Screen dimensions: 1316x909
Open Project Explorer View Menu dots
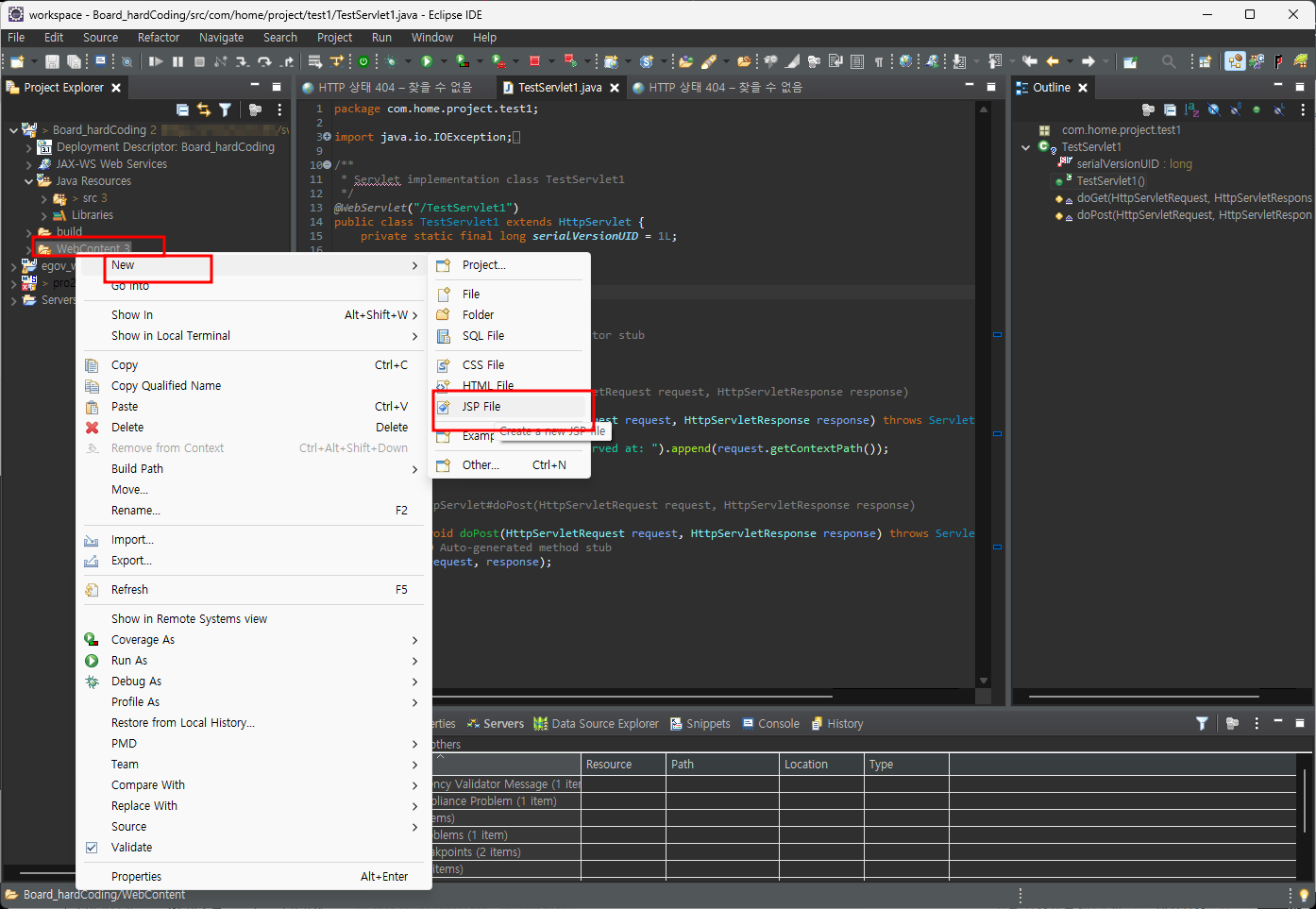(279, 109)
